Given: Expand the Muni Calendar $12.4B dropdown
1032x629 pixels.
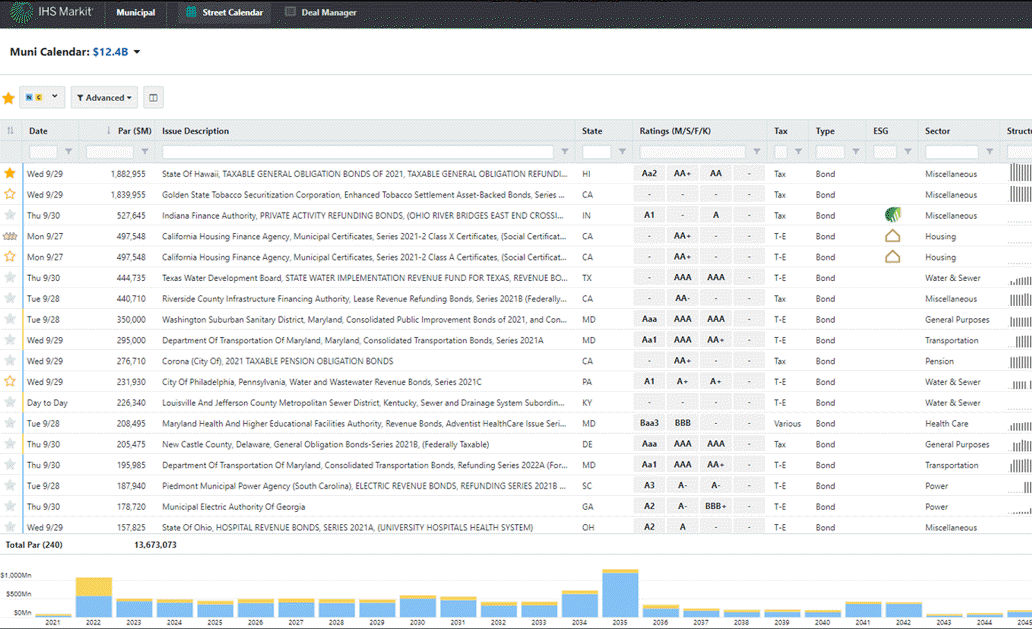Looking at the screenshot, I should pyautogui.click(x=137, y=52).
